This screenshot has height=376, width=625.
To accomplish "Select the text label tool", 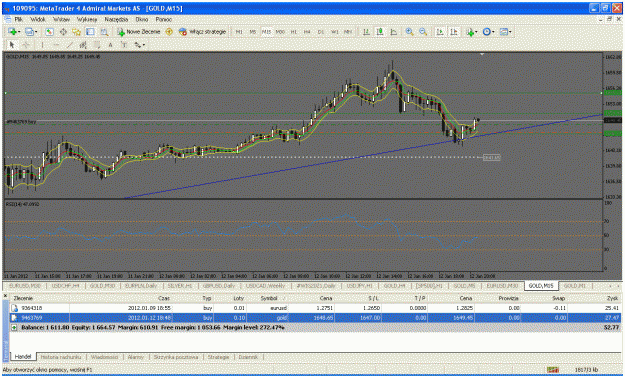I will (x=124, y=45).
